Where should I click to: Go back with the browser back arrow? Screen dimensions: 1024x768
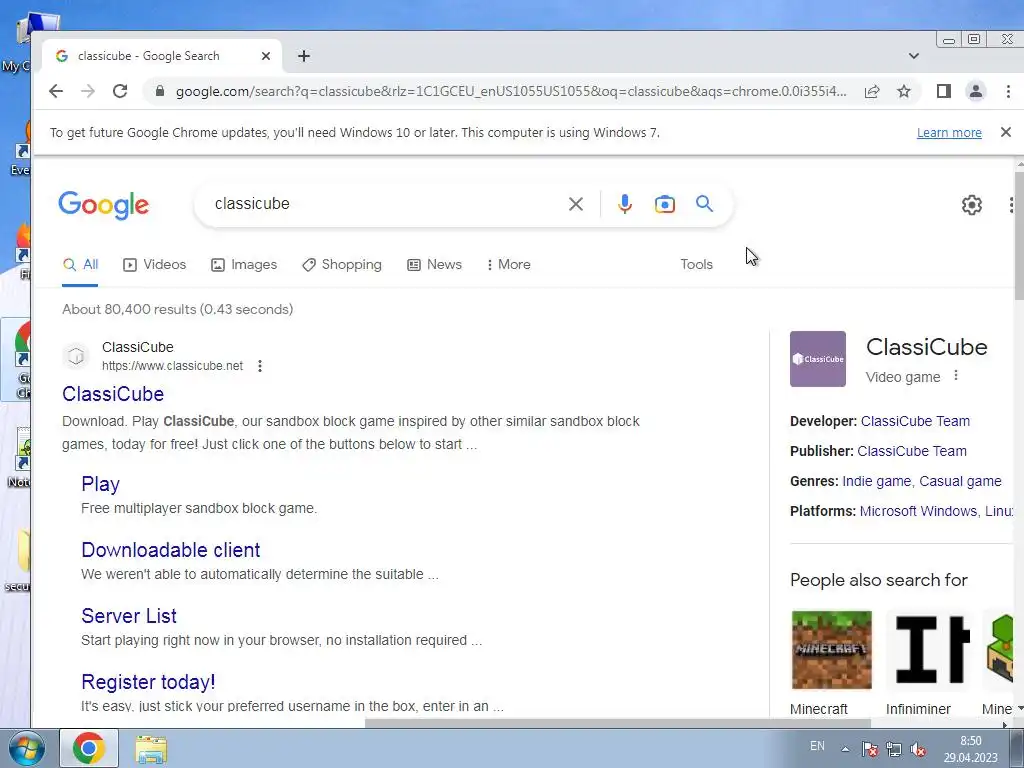[56, 91]
